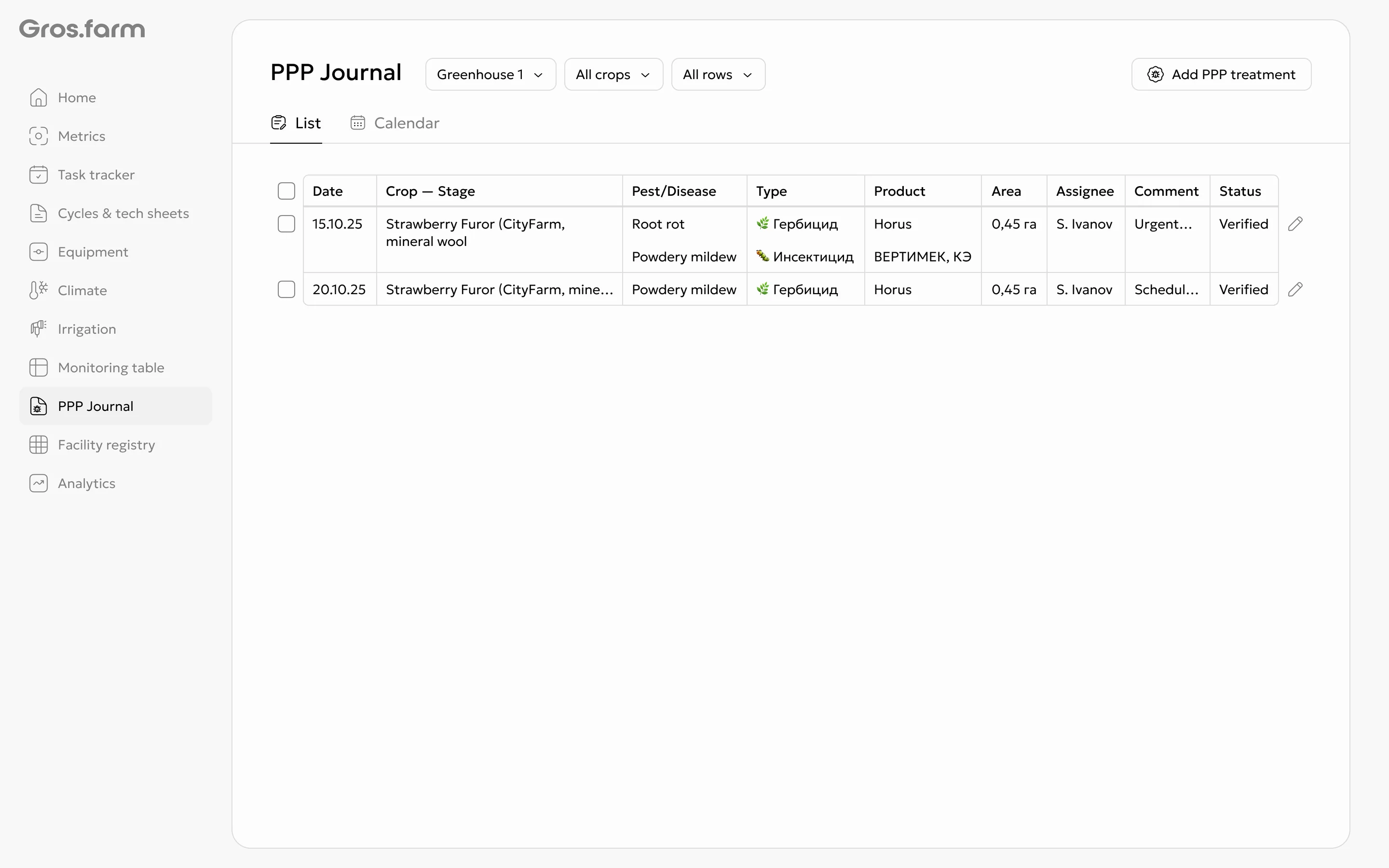This screenshot has height=868, width=1389.
Task: Edit the 20.10.25 entry with pencil icon
Action: pos(1295,289)
